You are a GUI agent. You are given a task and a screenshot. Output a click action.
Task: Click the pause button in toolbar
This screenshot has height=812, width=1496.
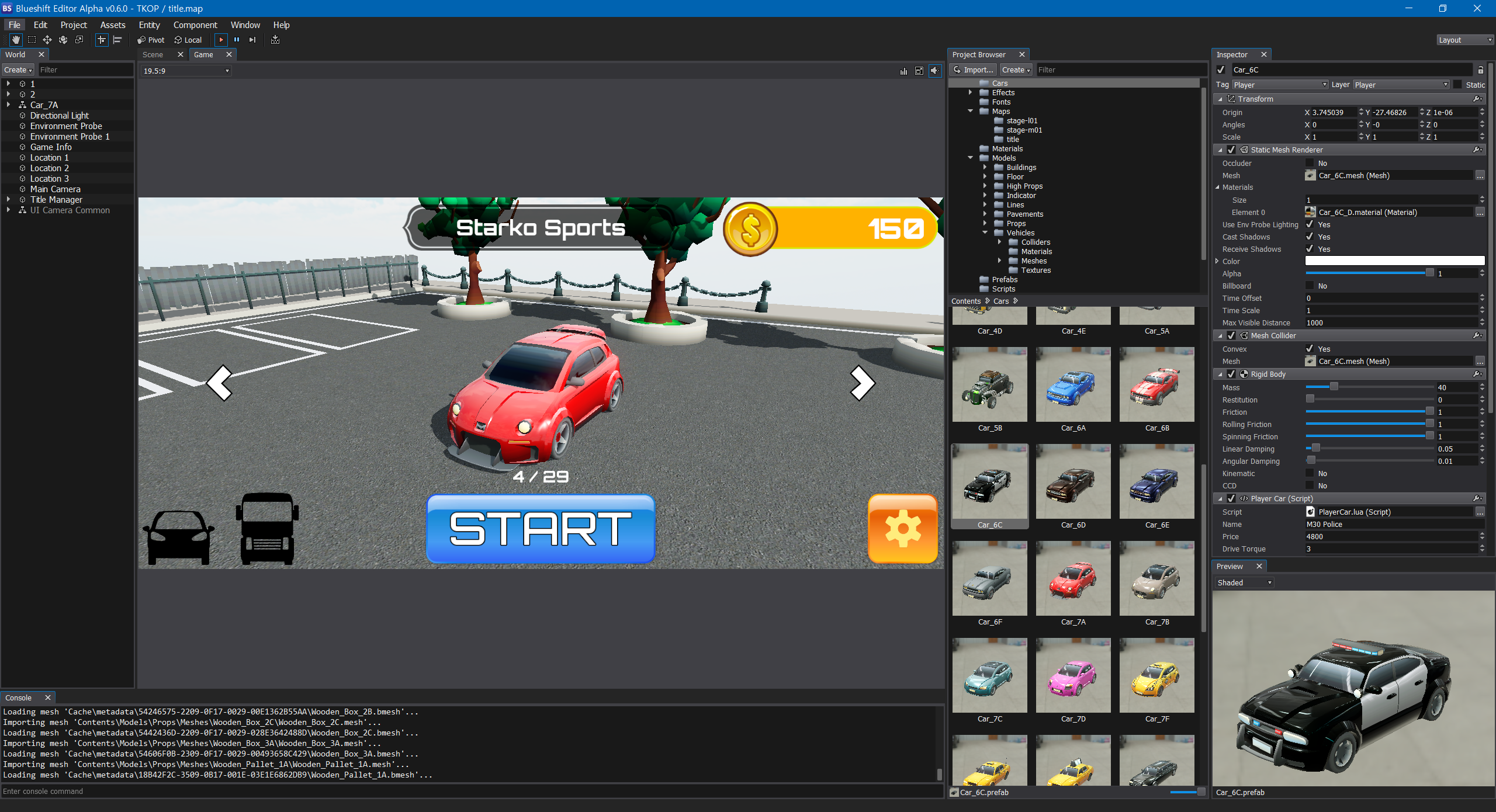(237, 40)
